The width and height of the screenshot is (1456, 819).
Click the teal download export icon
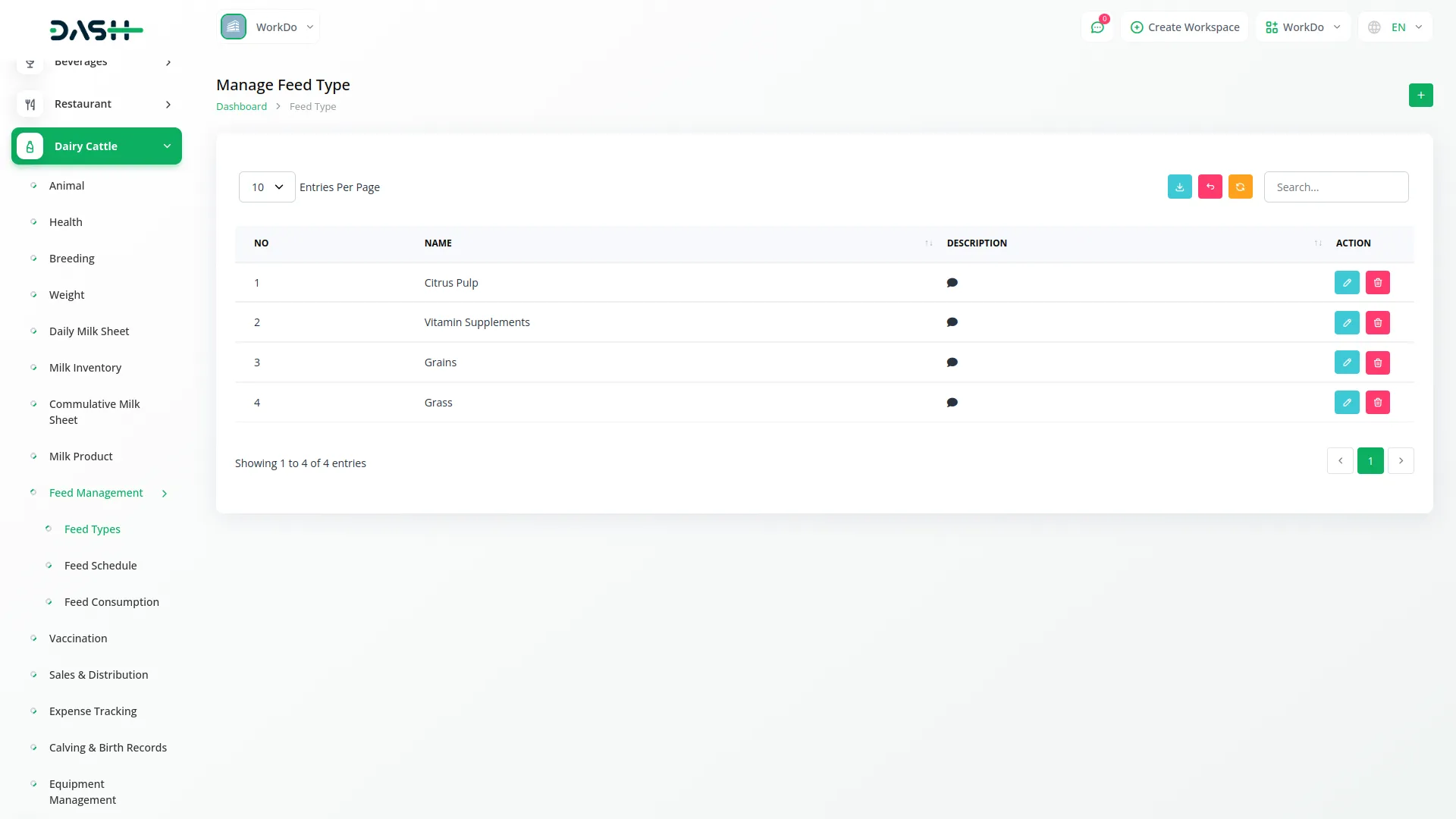(1179, 187)
